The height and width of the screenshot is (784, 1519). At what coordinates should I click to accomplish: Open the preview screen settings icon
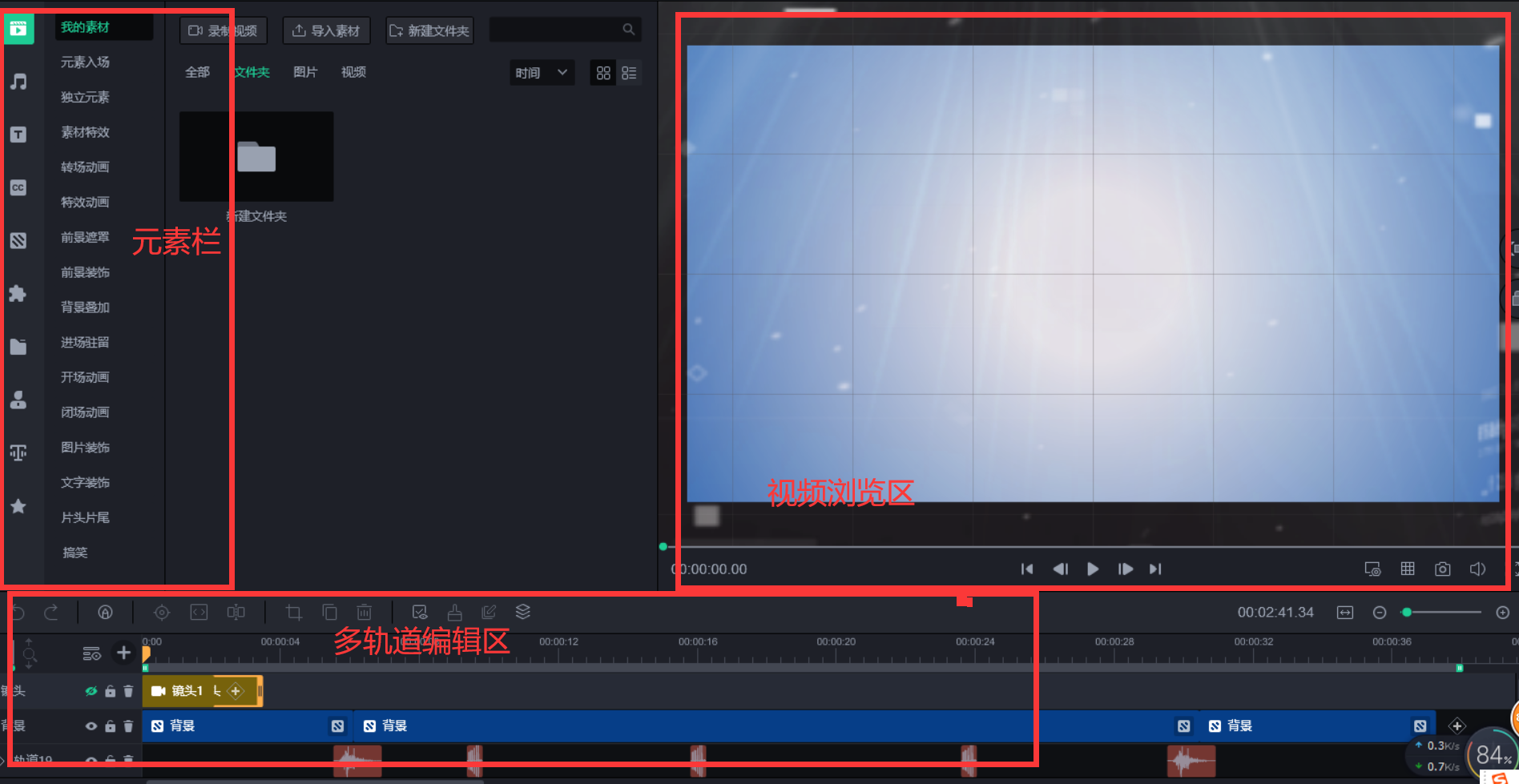click(1372, 569)
